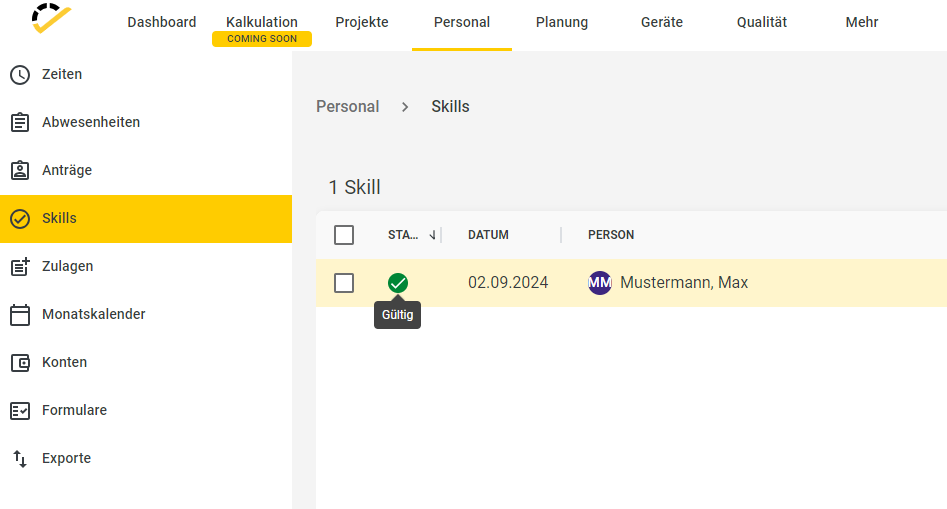This screenshot has width=947, height=509.
Task: Click the Formulare checklist icon
Action: (20, 411)
